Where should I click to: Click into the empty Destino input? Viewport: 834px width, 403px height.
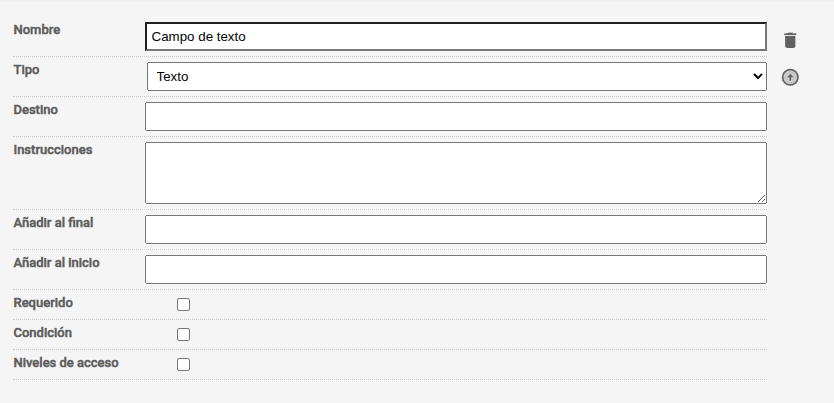[456, 116]
